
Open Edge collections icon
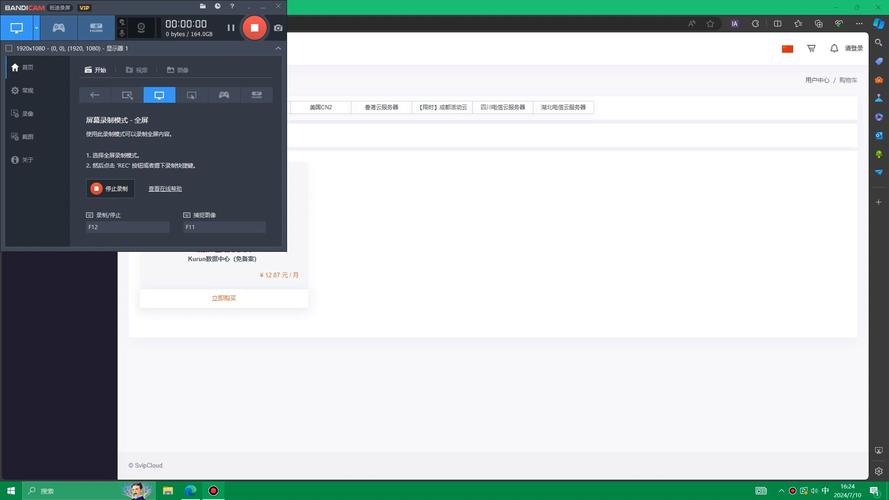[819, 24]
